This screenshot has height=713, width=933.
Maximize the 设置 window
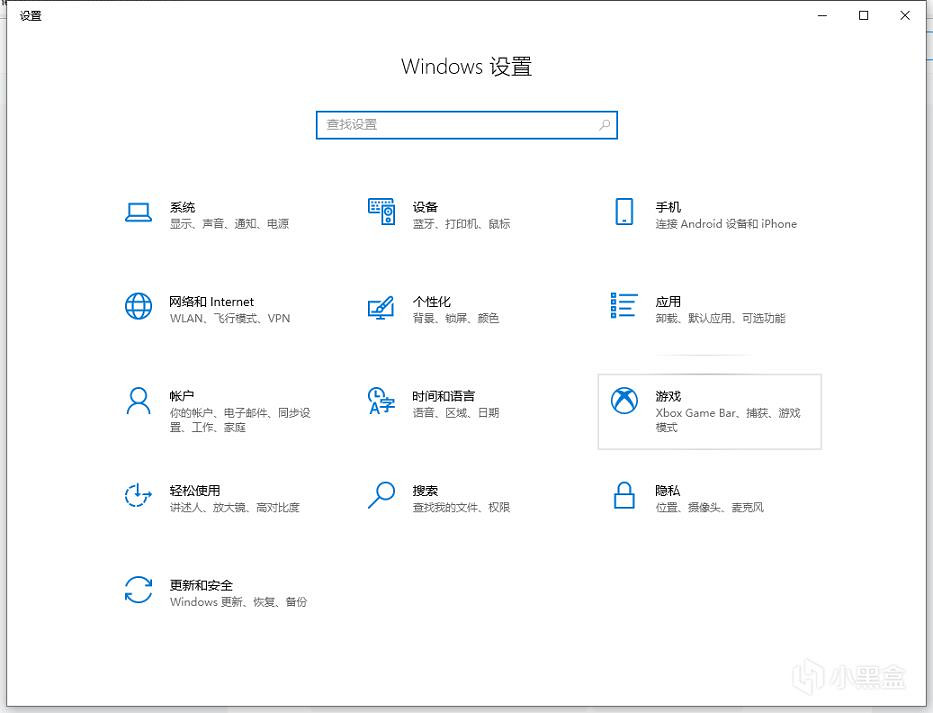pos(864,15)
